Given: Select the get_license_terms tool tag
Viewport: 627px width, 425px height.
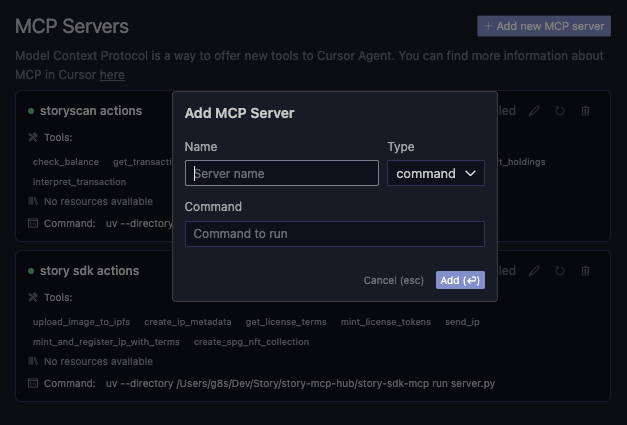Looking at the screenshot, I should pos(285,322).
